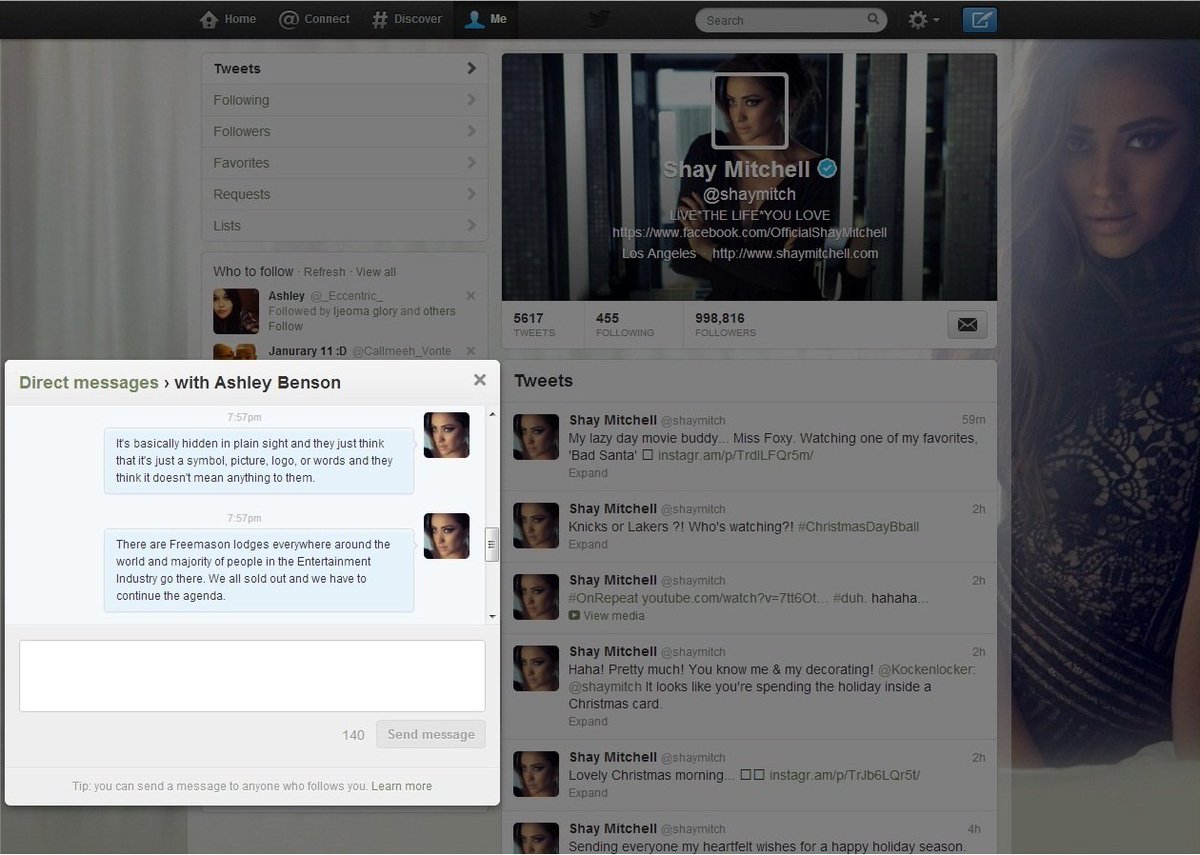This screenshot has width=1200, height=855.
Task: Go back to Direct messages list
Action: [88, 382]
